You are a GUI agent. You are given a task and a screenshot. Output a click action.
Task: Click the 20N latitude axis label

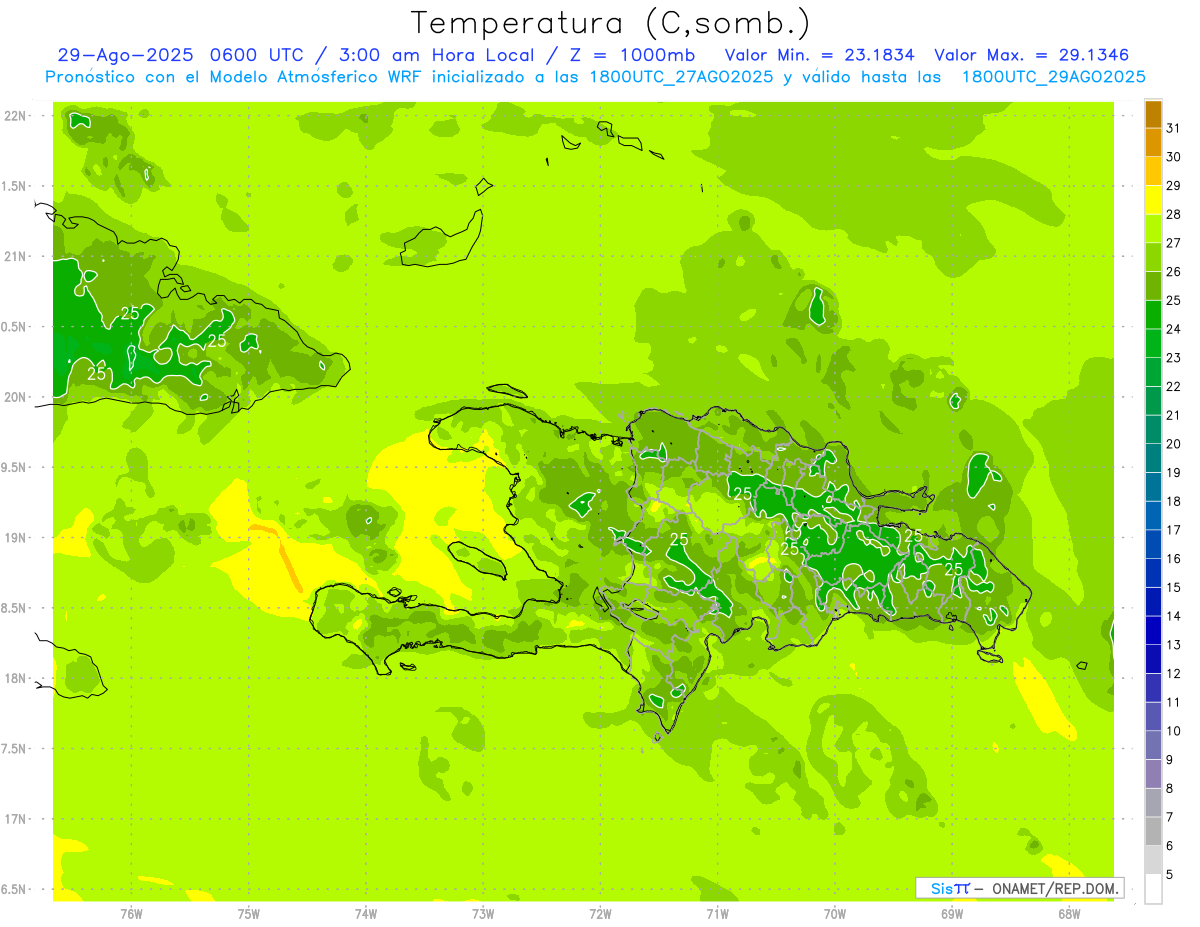16,397
